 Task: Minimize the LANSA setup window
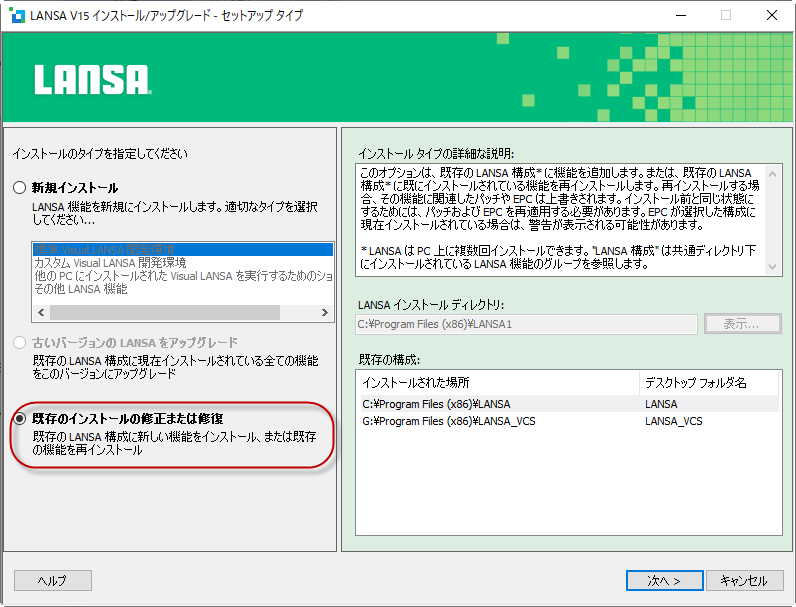click(x=681, y=15)
